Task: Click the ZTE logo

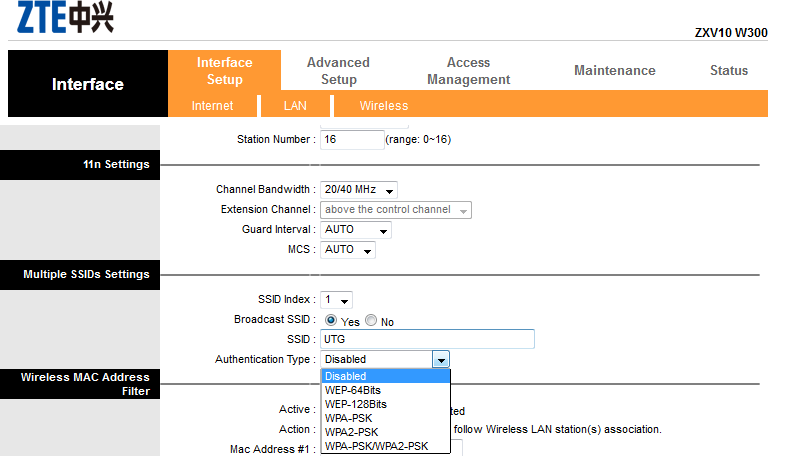Action: click(65, 18)
